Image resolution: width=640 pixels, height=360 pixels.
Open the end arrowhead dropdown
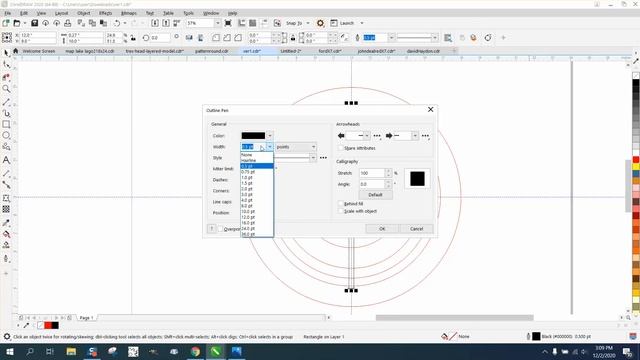coord(415,136)
